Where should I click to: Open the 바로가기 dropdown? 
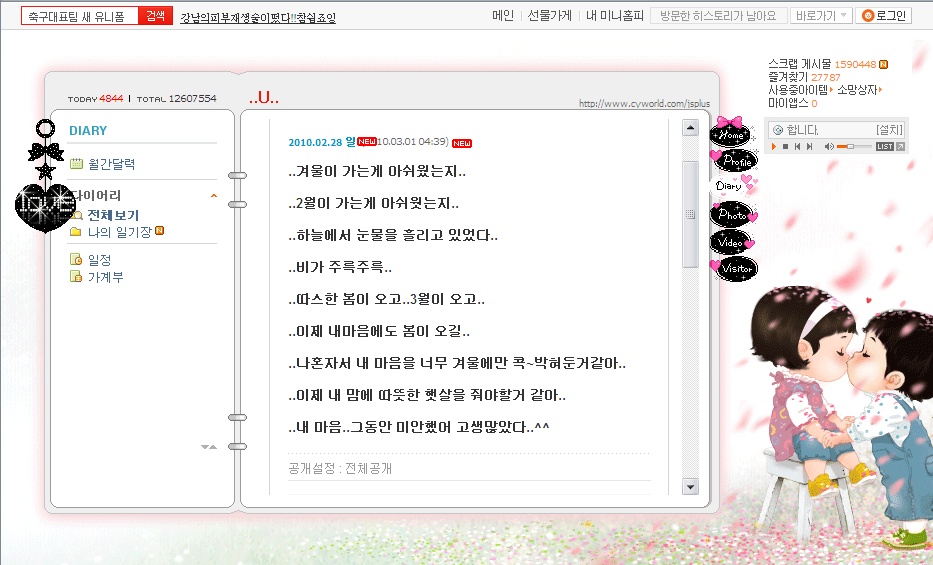(821, 15)
